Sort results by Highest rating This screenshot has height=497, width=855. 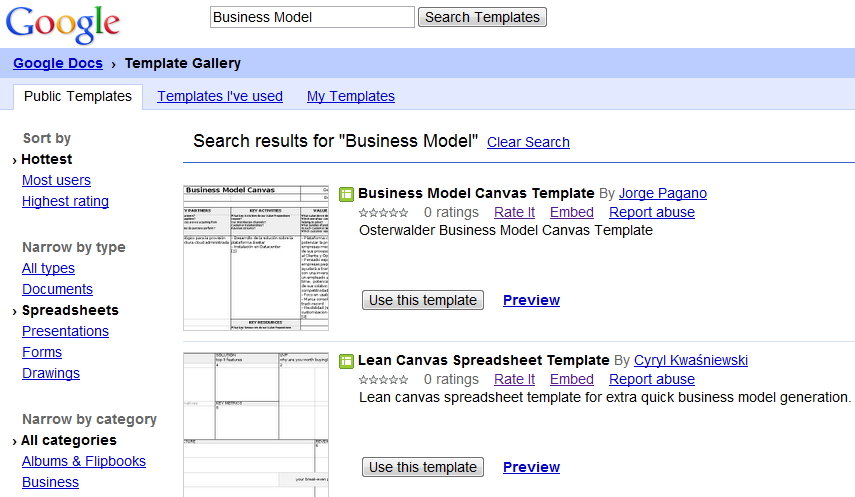point(65,201)
